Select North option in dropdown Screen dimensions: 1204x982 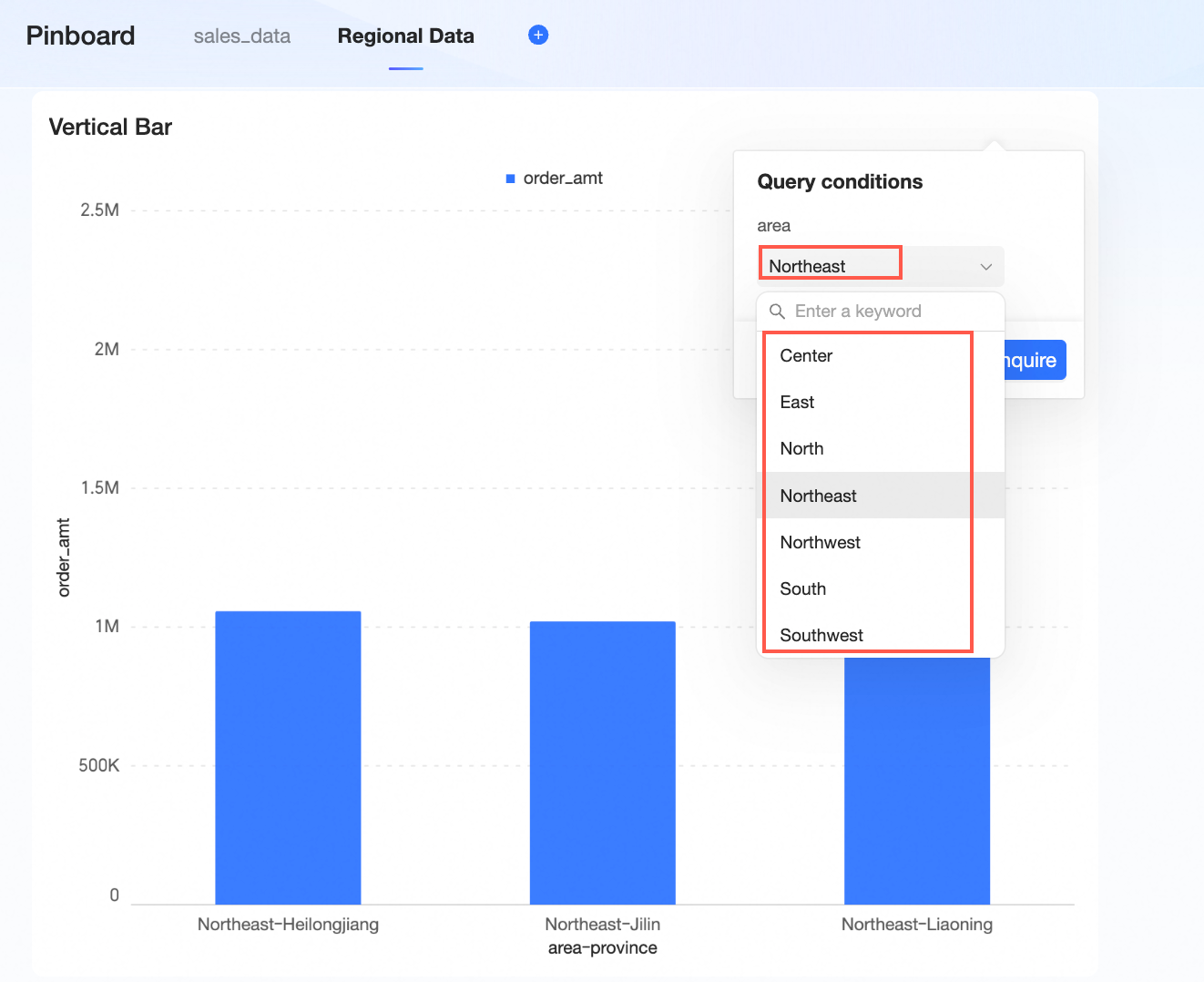coord(801,449)
